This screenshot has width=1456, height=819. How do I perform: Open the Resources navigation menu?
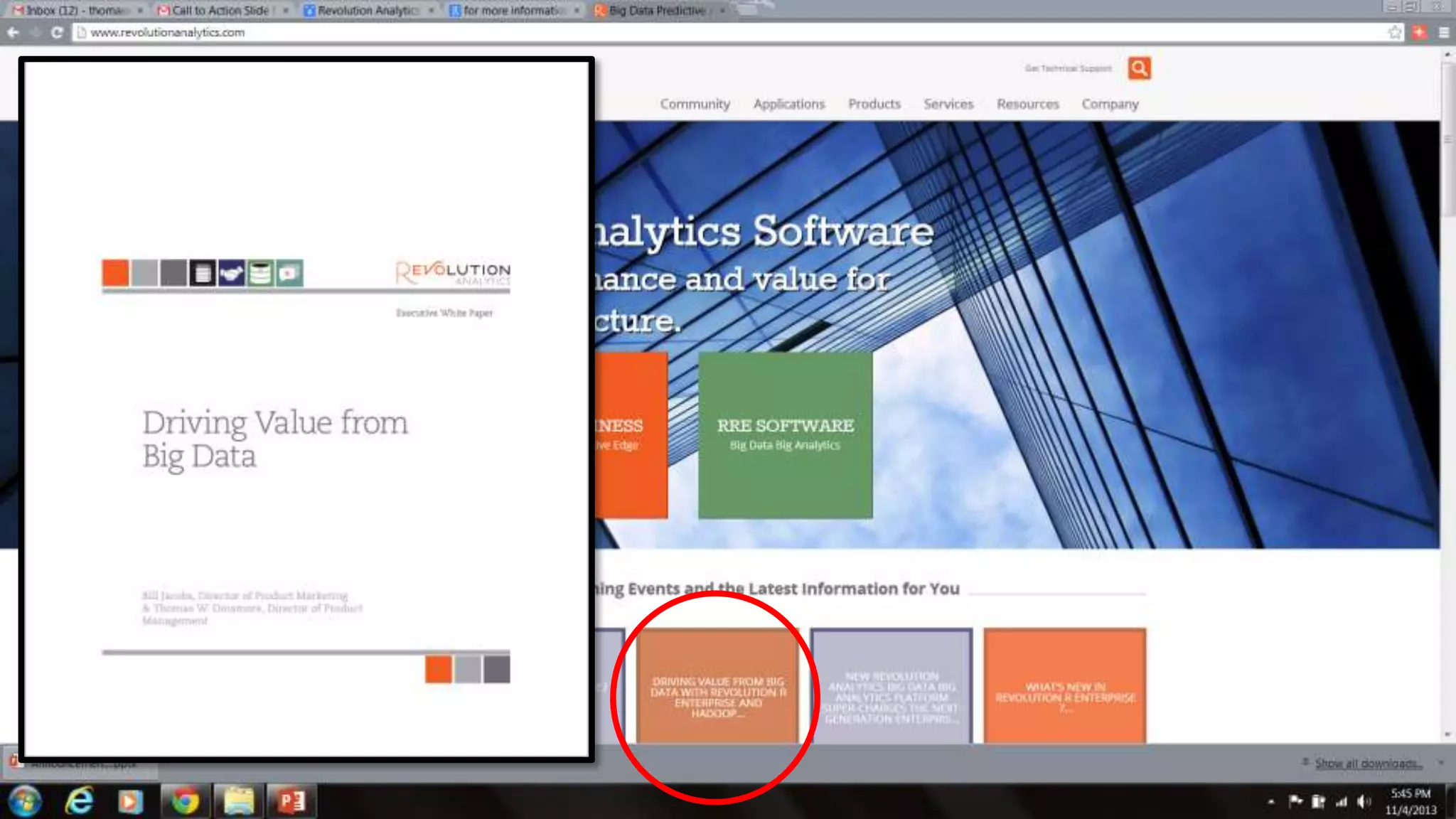tap(1027, 104)
